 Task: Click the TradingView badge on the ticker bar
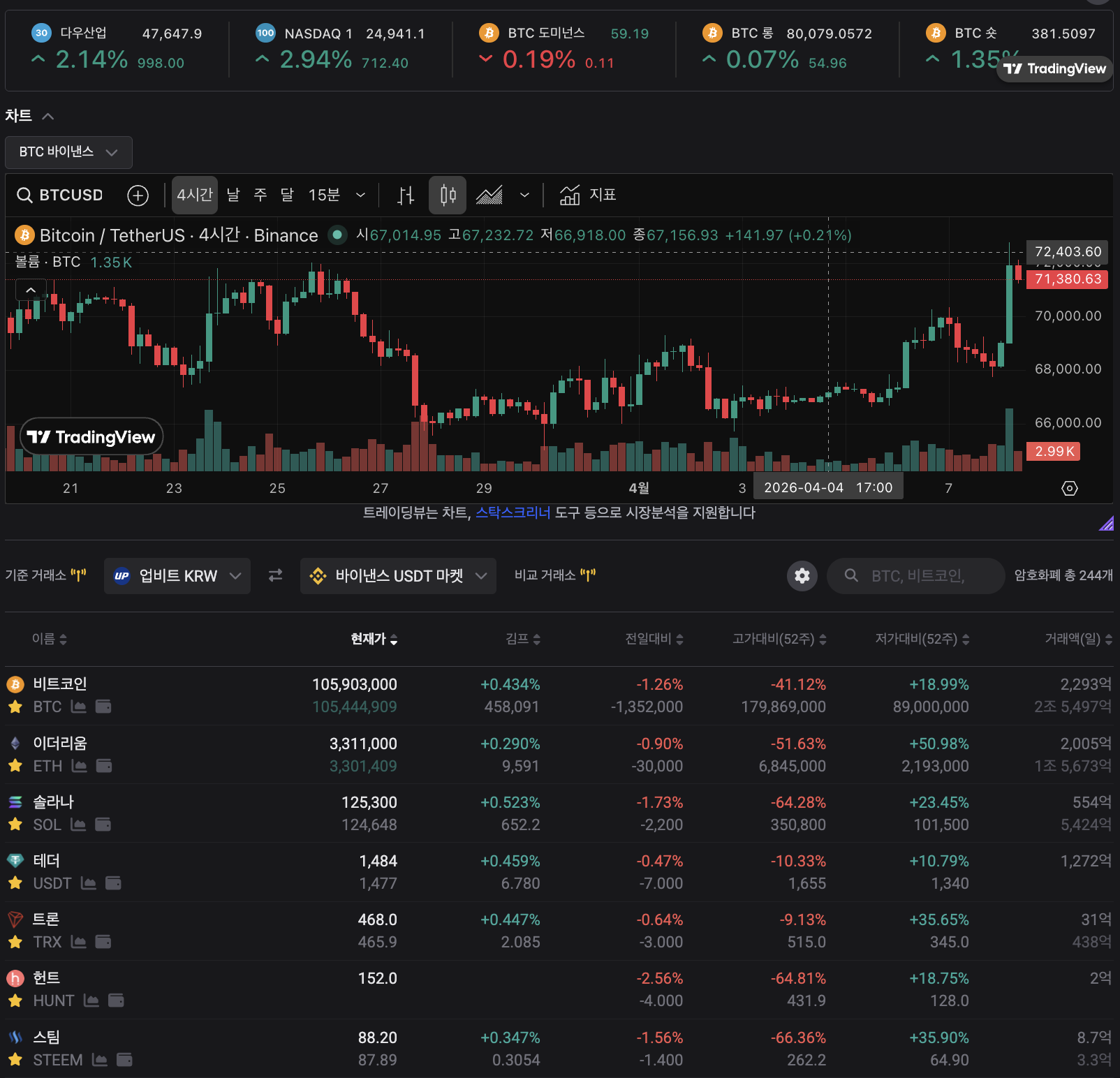[x=1054, y=68]
